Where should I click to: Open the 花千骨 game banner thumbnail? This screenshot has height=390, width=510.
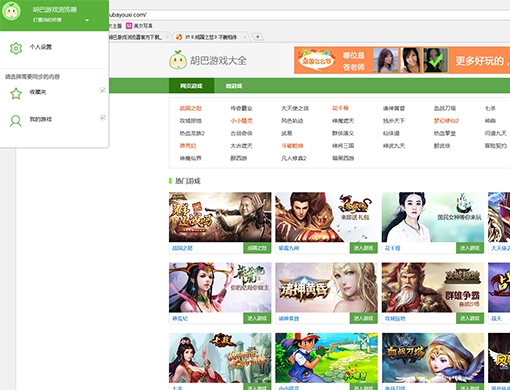point(433,217)
